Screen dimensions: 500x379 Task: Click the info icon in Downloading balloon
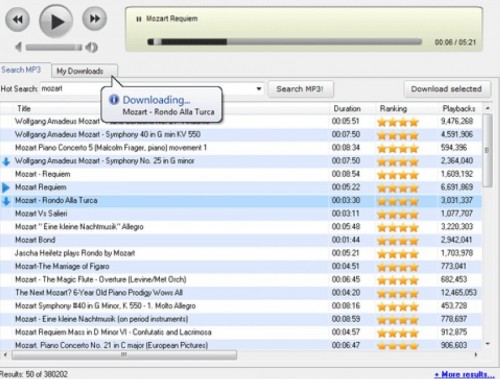pos(114,99)
